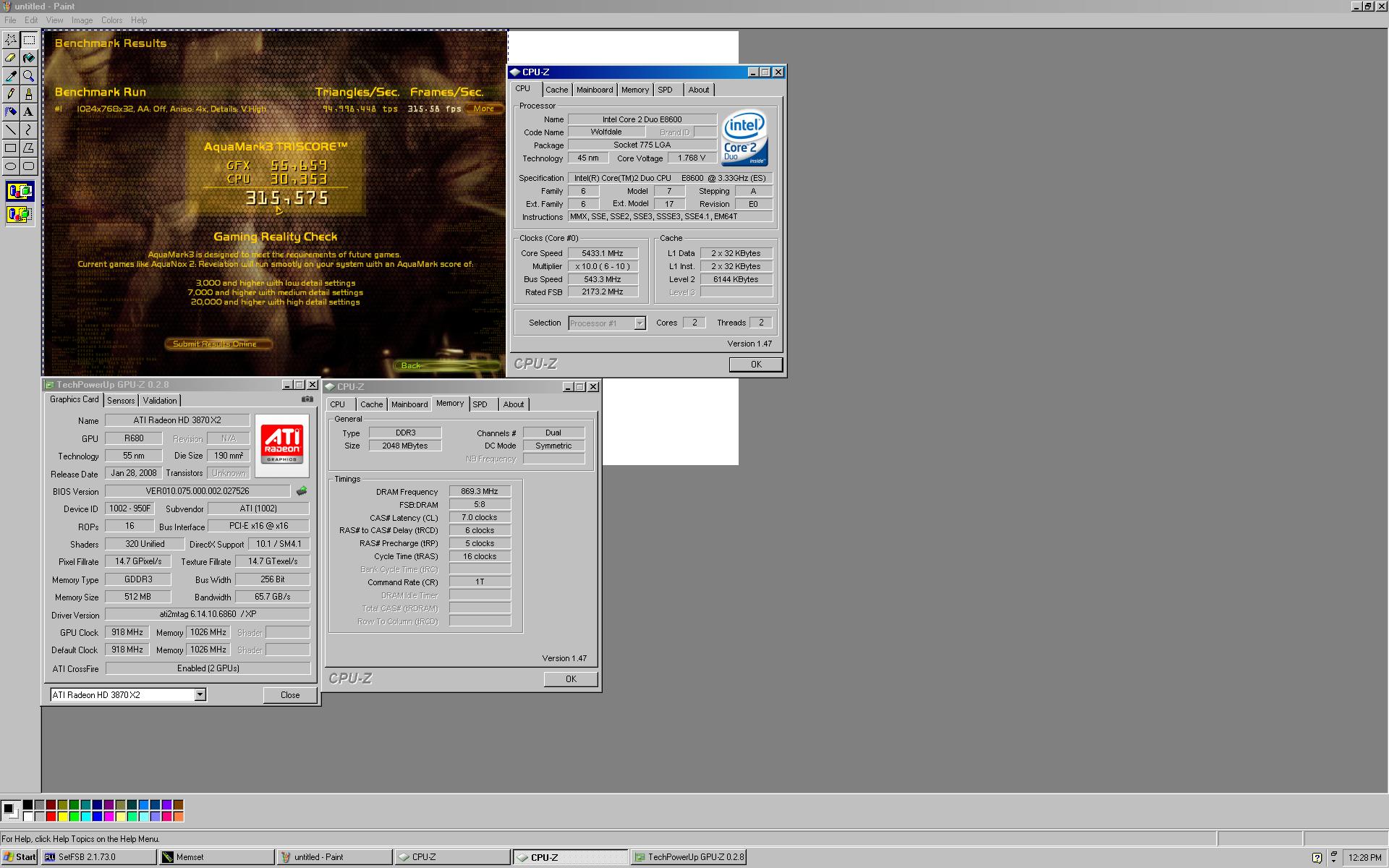Image resolution: width=1389 pixels, height=868 pixels.
Task: Click the ATI Radeon logo in GPU-Z
Action: click(282, 445)
